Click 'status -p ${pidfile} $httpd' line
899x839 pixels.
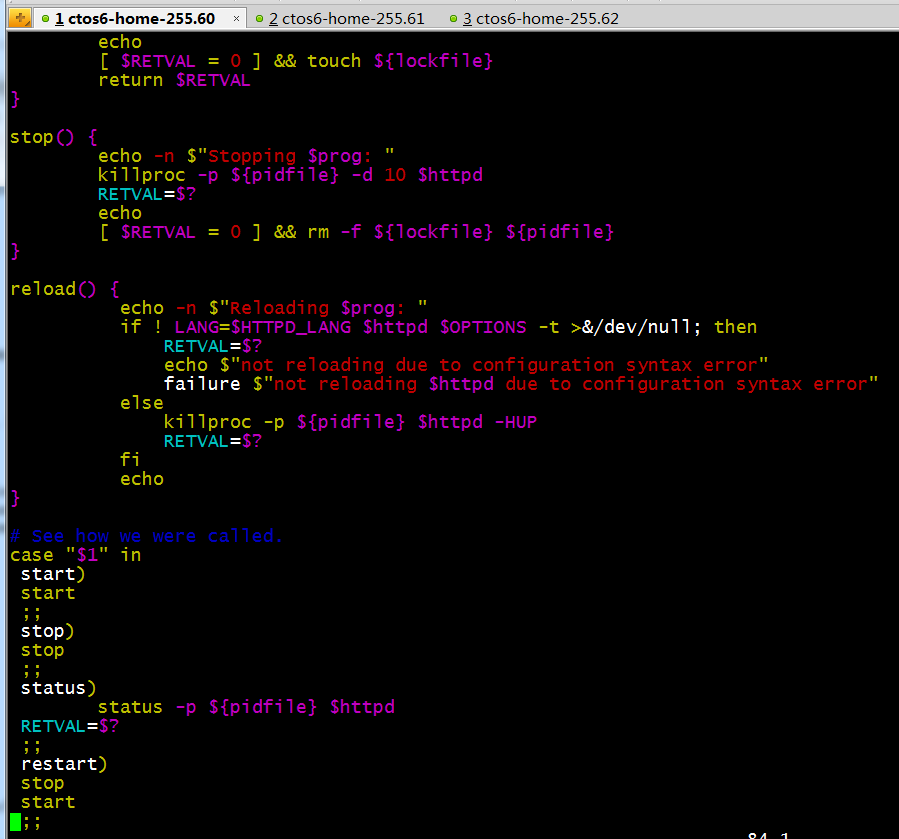coord(247,707)
